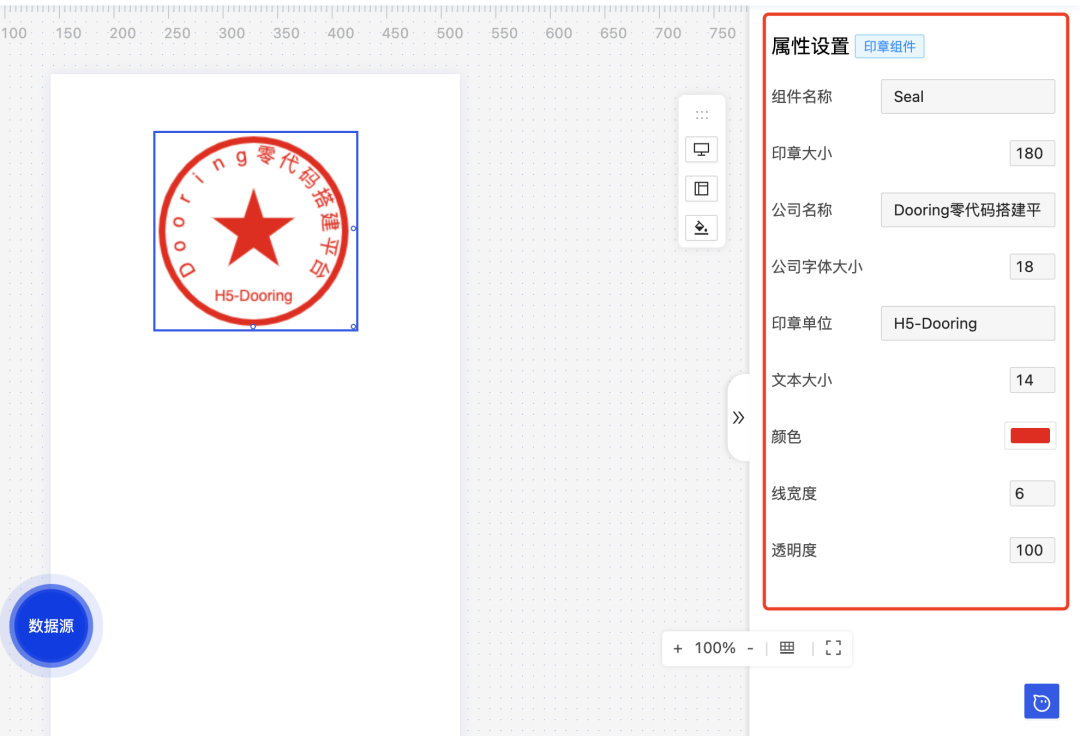The height and width of the screenshot is (736, 1080).
Task: Open the red seal color swatch
Action: pyautogui.click(x=1030, y=435)
